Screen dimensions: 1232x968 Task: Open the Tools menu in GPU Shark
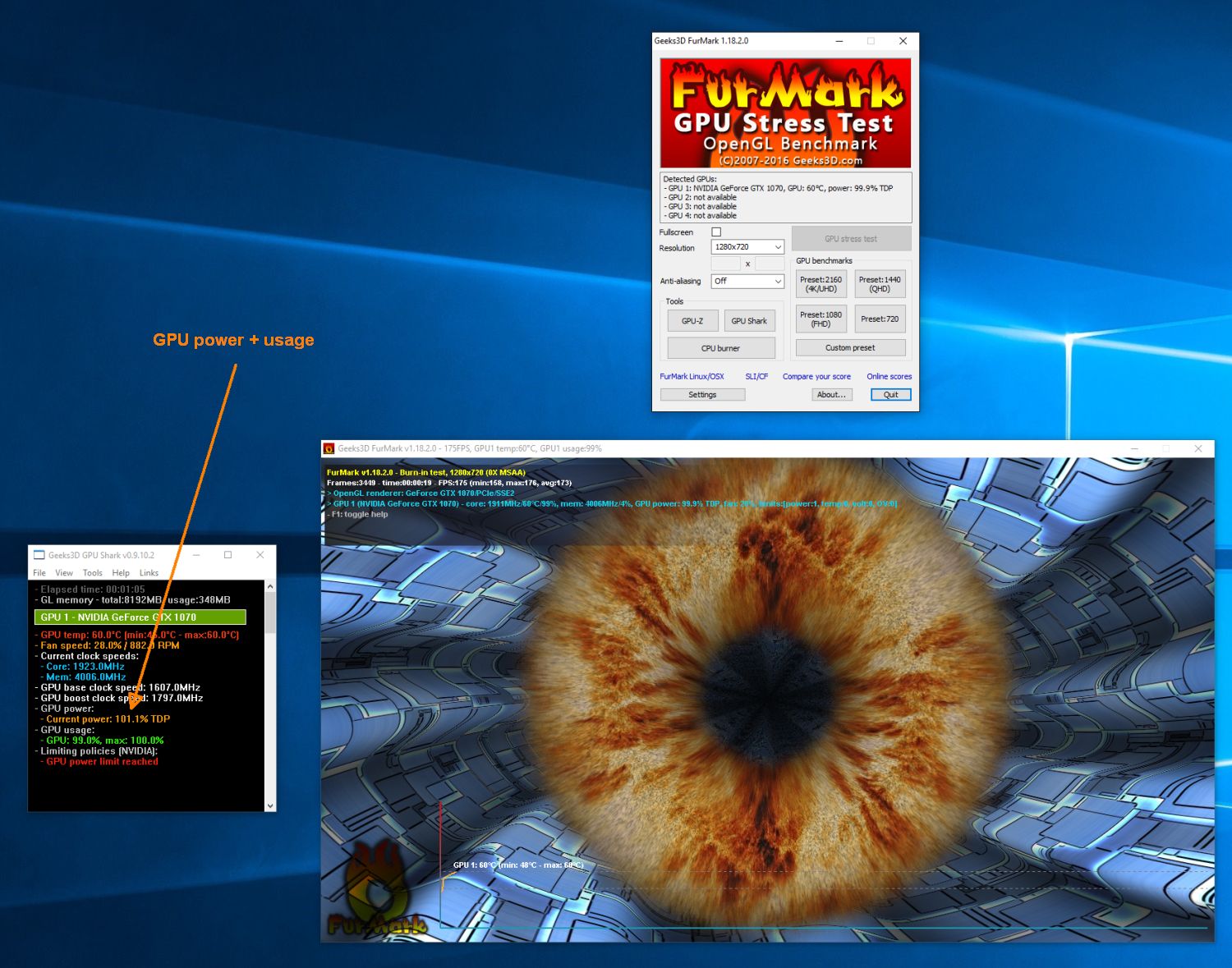coord(93,573)
